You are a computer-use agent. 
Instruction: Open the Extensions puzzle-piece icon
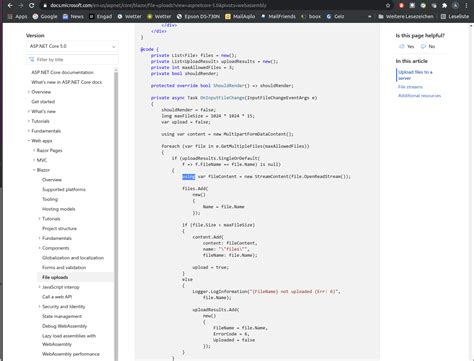coord(444,5)
